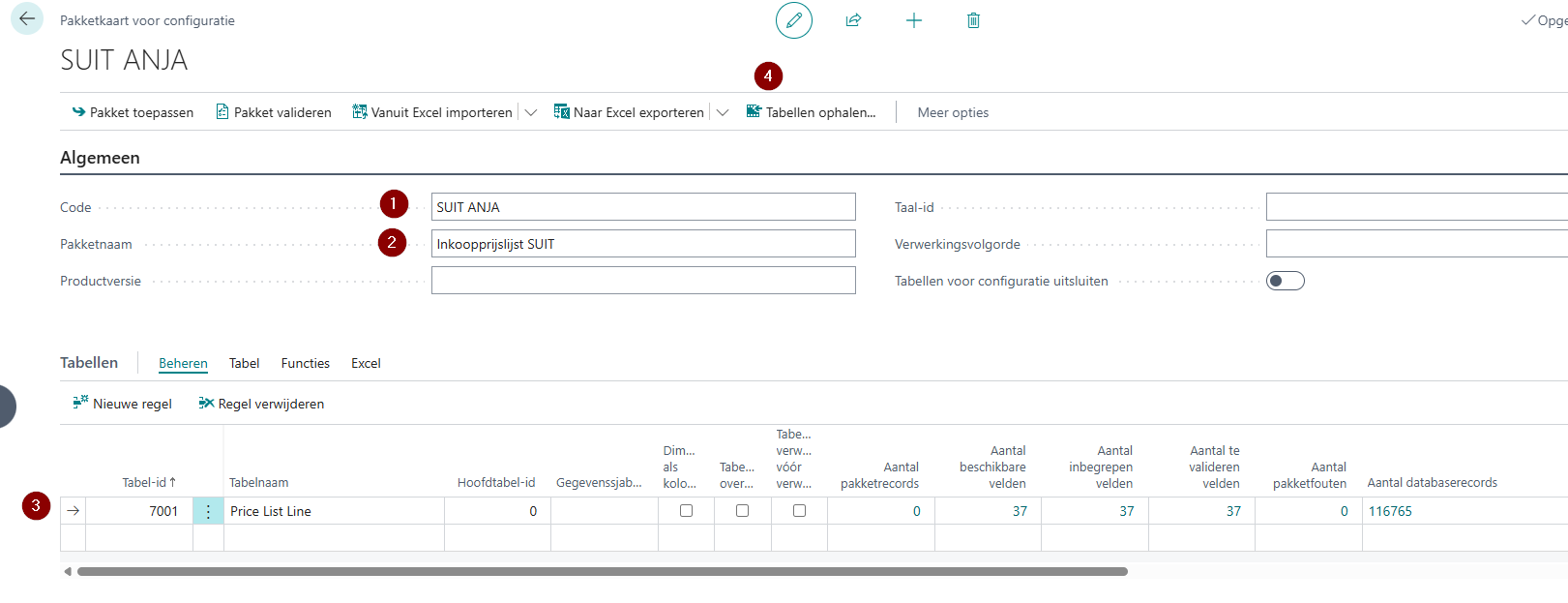Open the Tabel menu tab
The image size is (1568, 603).
(244, 363)
